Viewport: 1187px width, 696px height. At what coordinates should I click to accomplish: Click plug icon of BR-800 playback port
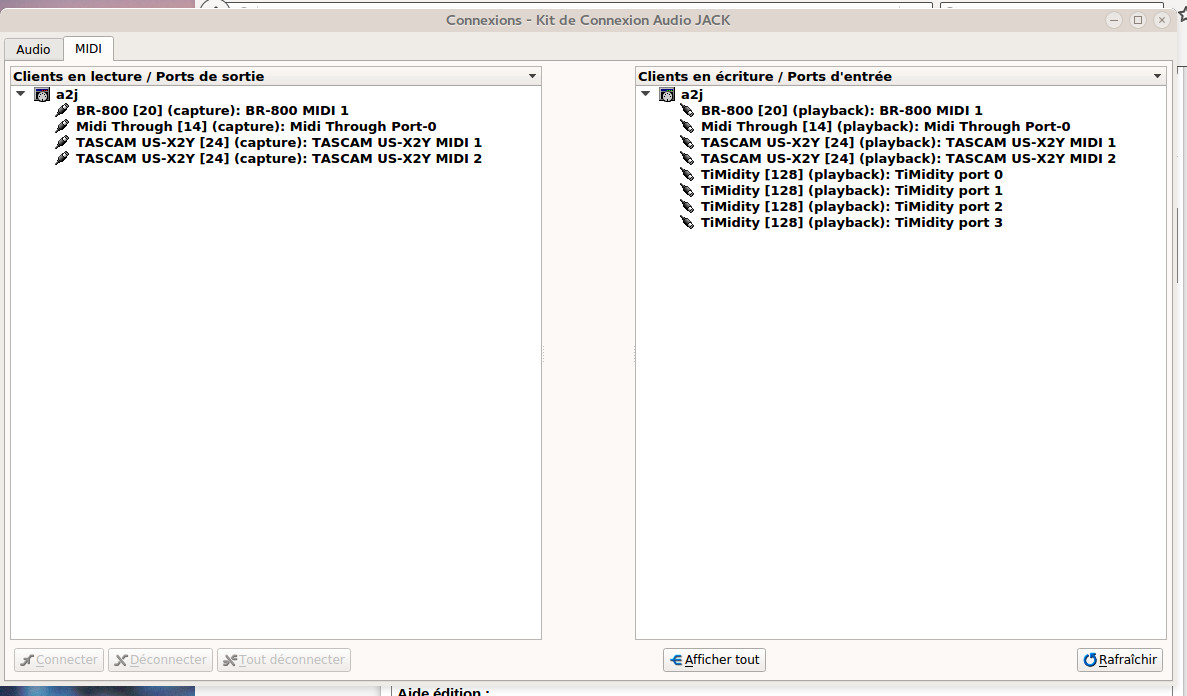click(x=687, y=111)
